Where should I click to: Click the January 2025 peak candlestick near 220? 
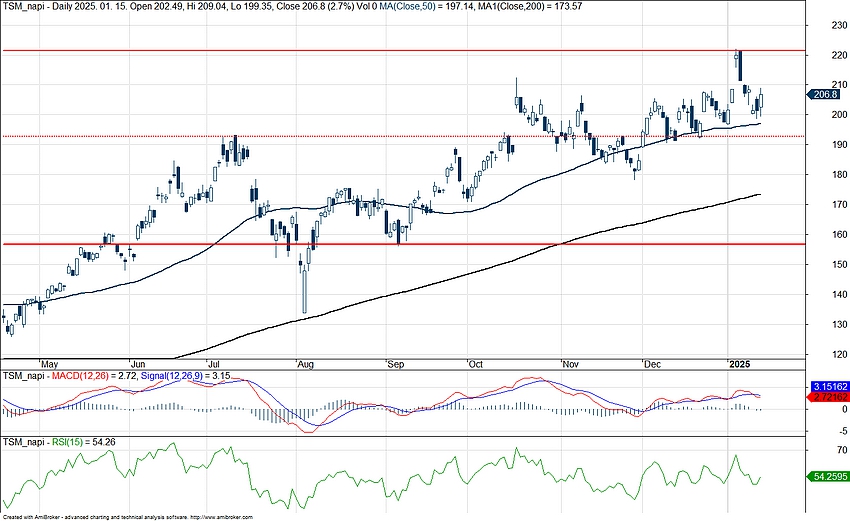(x=740, y=66)
